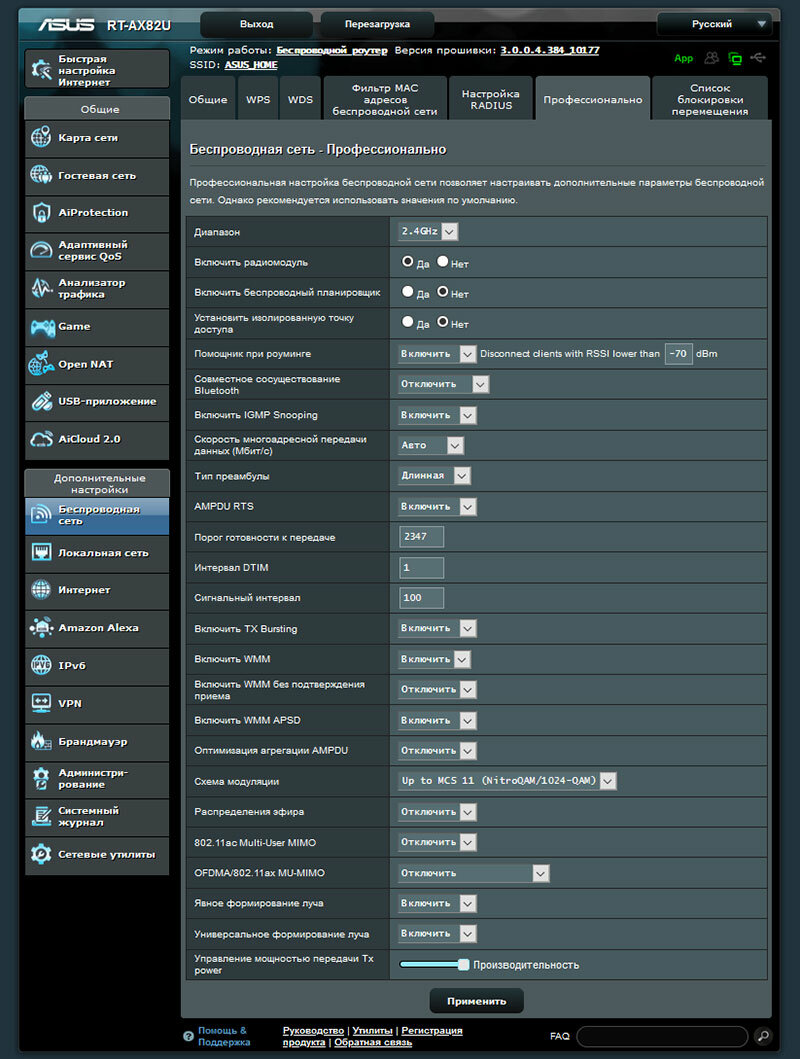Open the Тип преамбулы dropdown
Viewport: 800px width, 1059px height.
click(x=434, y=475)
